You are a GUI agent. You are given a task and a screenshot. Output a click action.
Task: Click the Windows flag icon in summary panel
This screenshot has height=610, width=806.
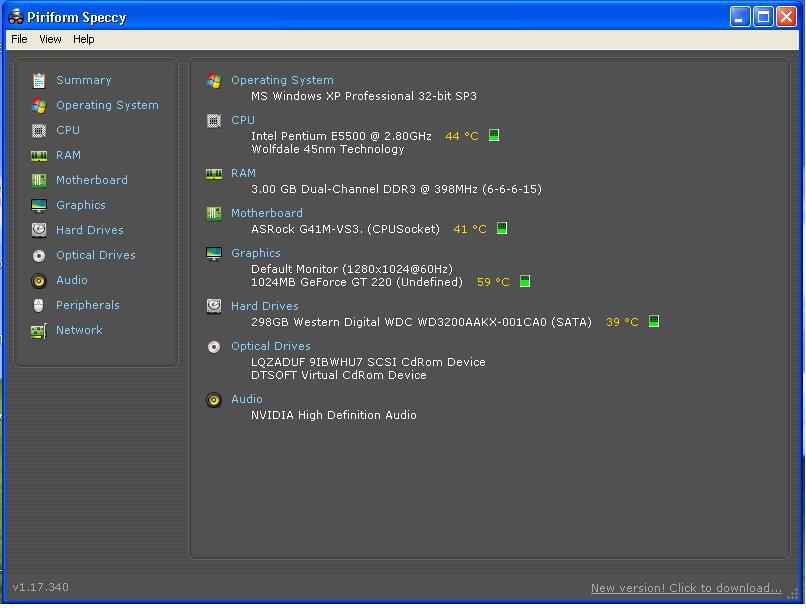pyautogui.click(x=214, y=81)
